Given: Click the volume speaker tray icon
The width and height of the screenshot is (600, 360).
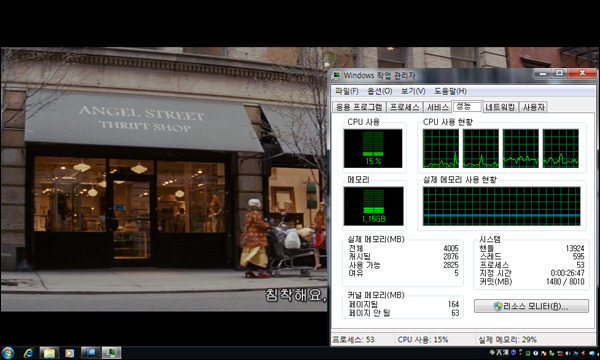Looking at the screenshot, I should click(x=568, y=353).
